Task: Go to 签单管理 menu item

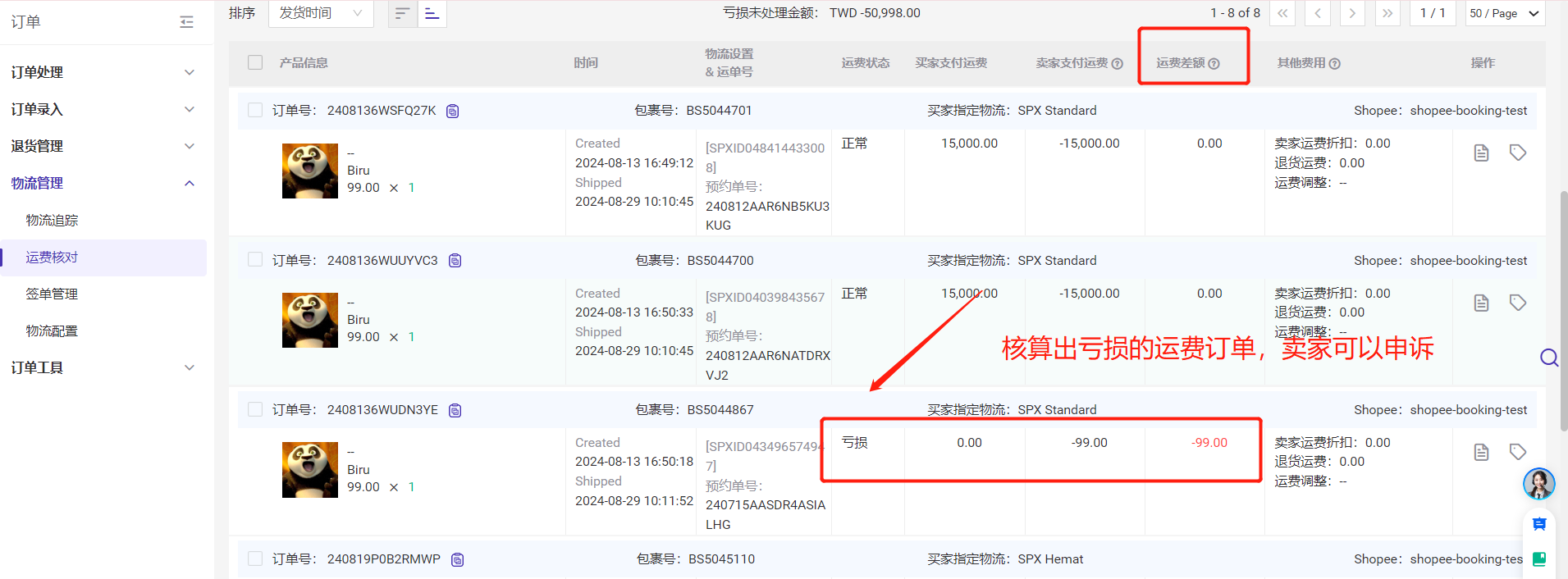Action: pyautogui.click(x=52, y=294)
